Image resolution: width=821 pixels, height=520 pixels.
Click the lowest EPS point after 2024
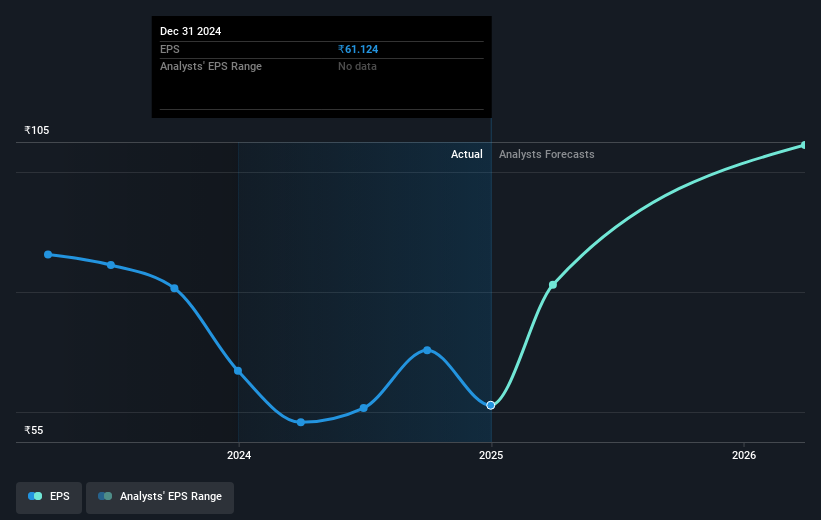[x=301, y=422]
